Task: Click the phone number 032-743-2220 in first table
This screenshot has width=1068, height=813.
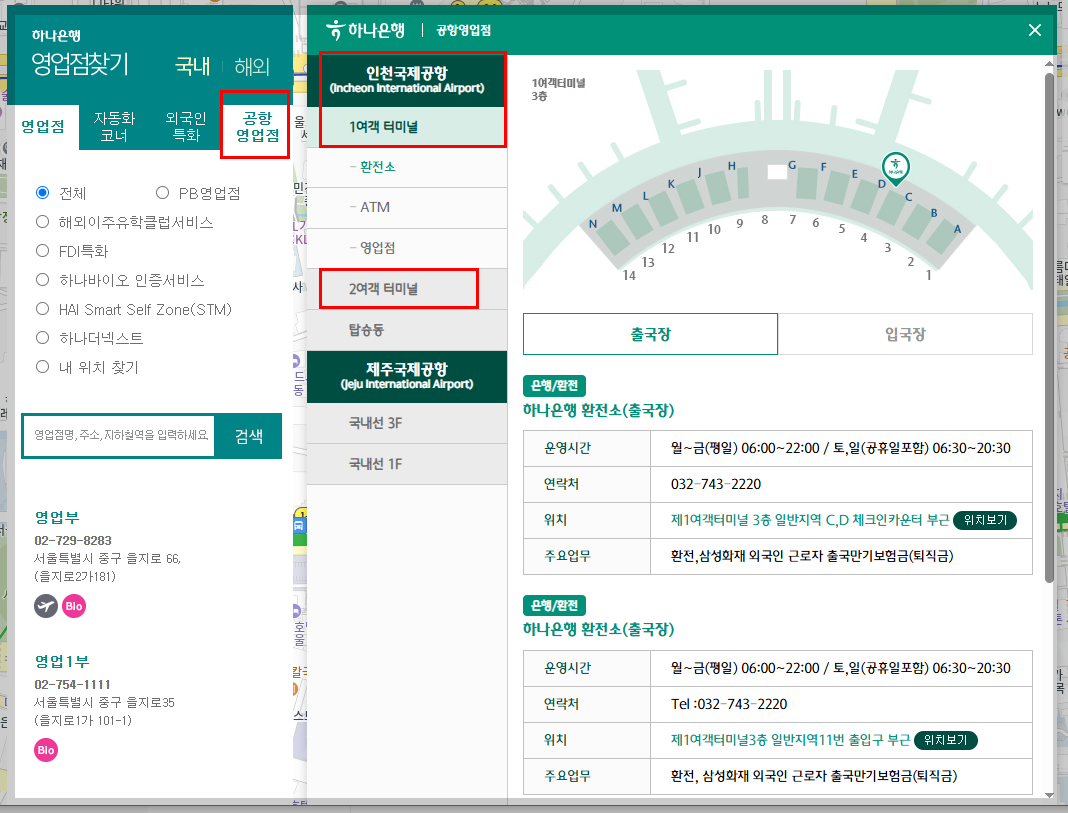Action: (x=716, y=484)
